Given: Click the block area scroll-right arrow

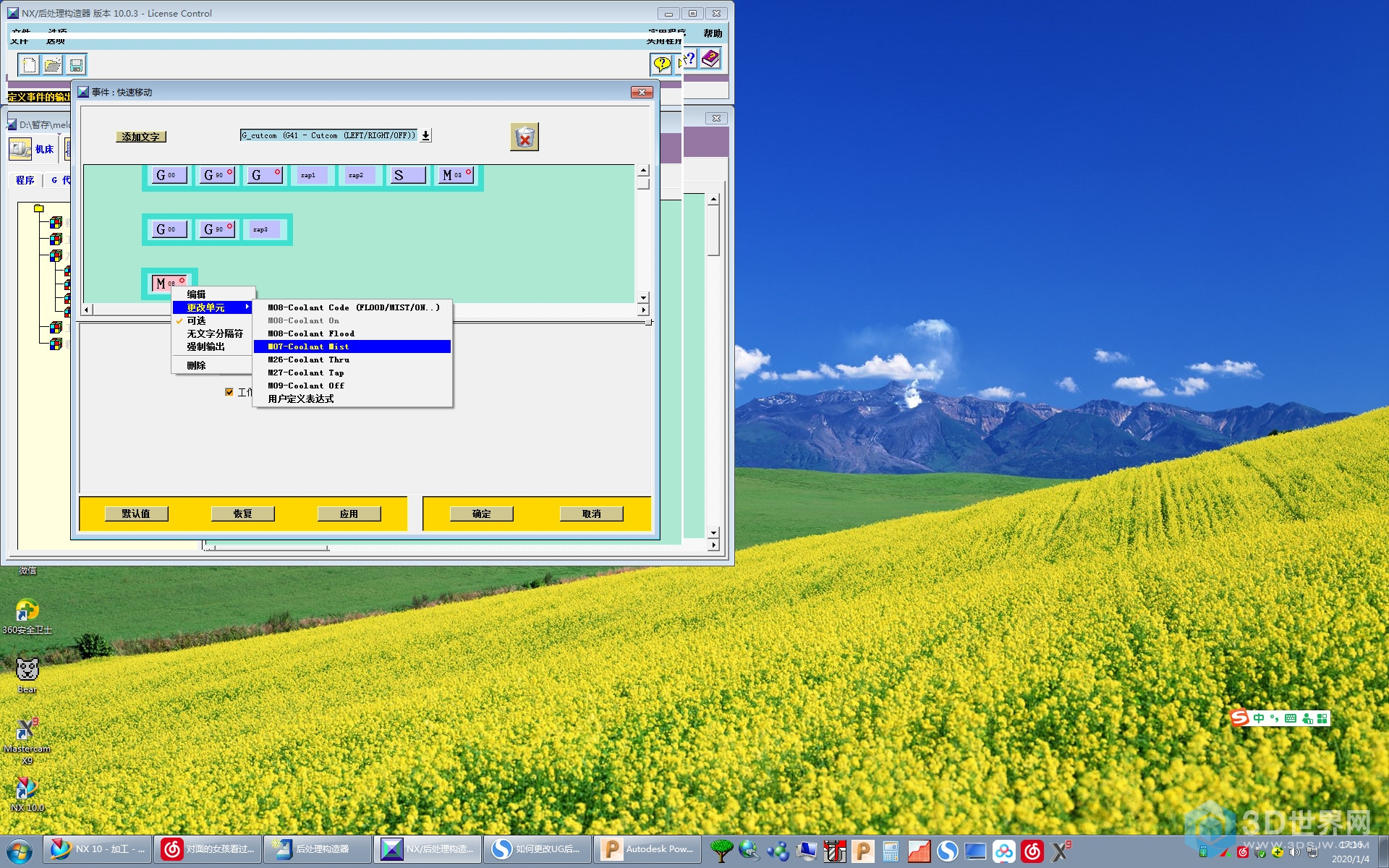Looking at the screenshot, I should click(x=643, y=310).
